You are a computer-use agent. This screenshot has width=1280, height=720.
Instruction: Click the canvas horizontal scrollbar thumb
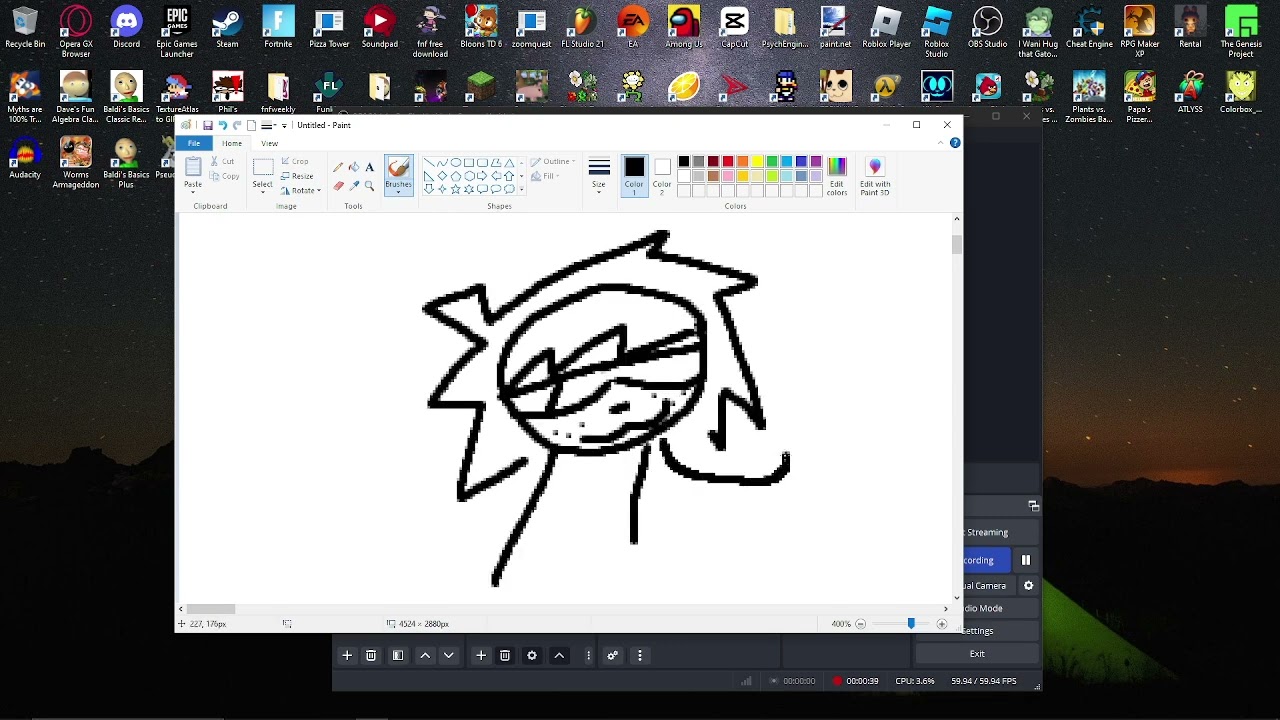pos(211,608)
